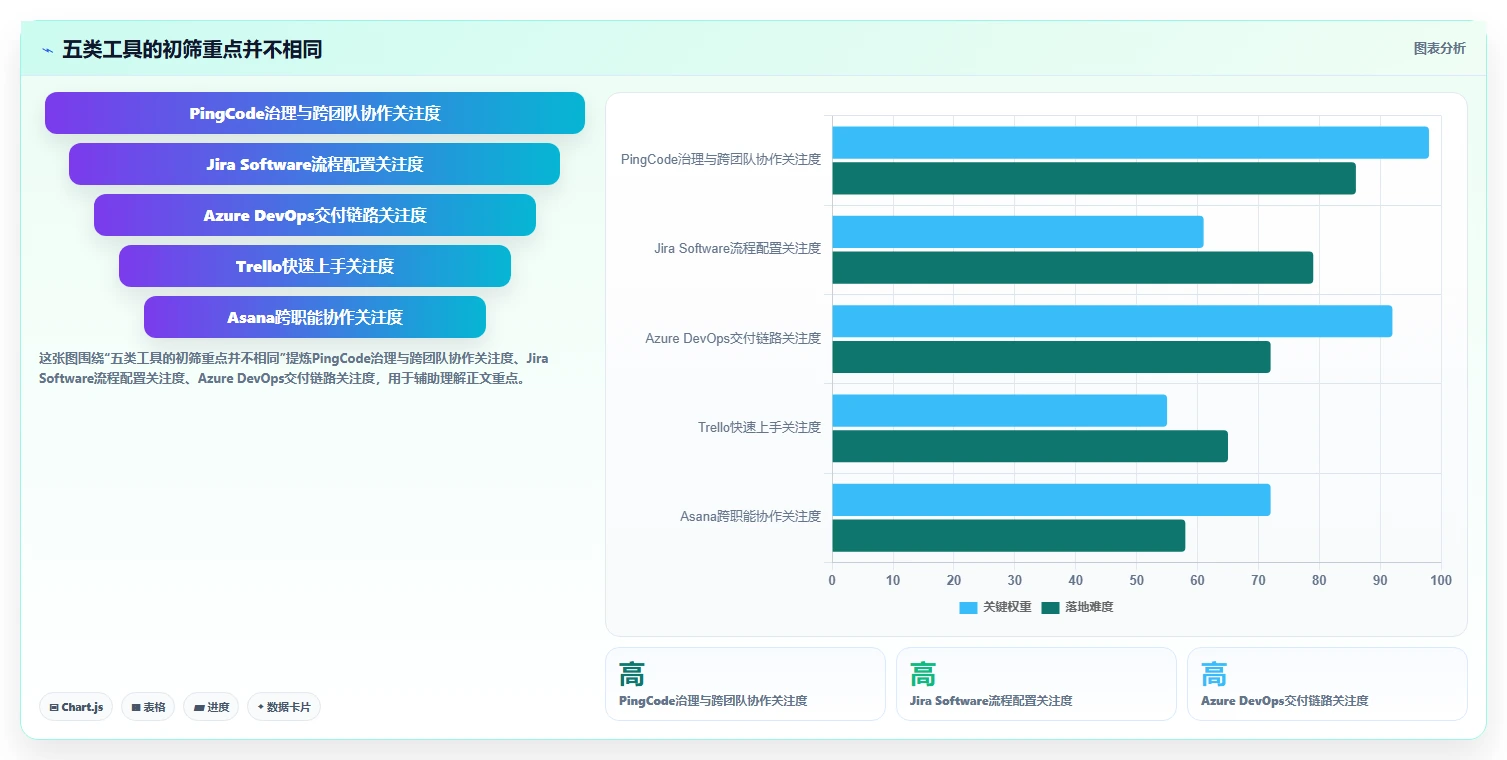The width and height of the screenshot is (1507, 760).
Task: Select the Jira Software流程配置关注度 funnel bar
Action: pos(315,164)
